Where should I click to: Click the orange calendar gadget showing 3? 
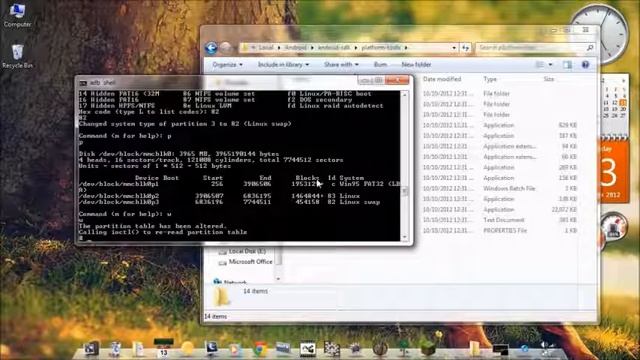(x=613, y=170)
